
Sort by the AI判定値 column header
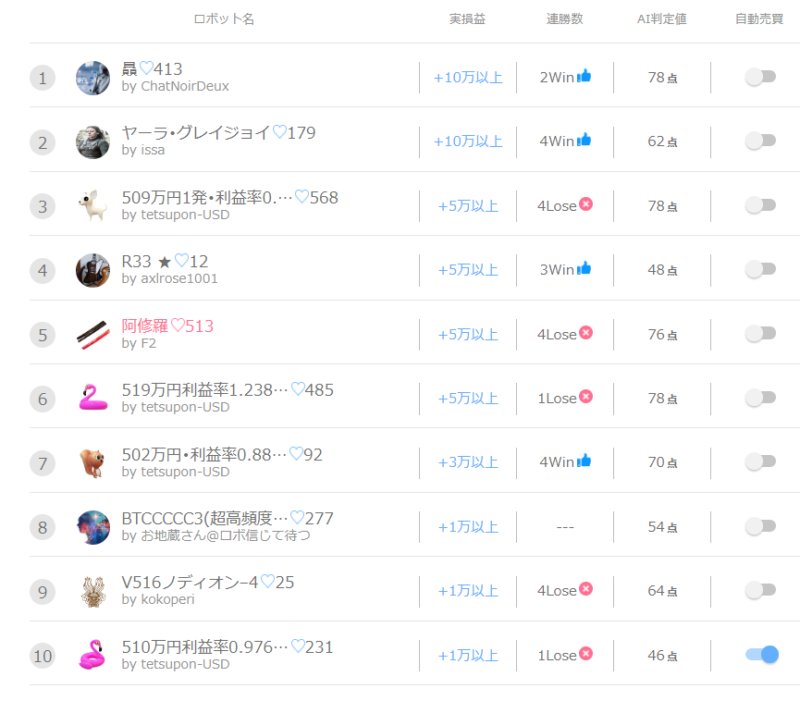click(x=662, y=19)
